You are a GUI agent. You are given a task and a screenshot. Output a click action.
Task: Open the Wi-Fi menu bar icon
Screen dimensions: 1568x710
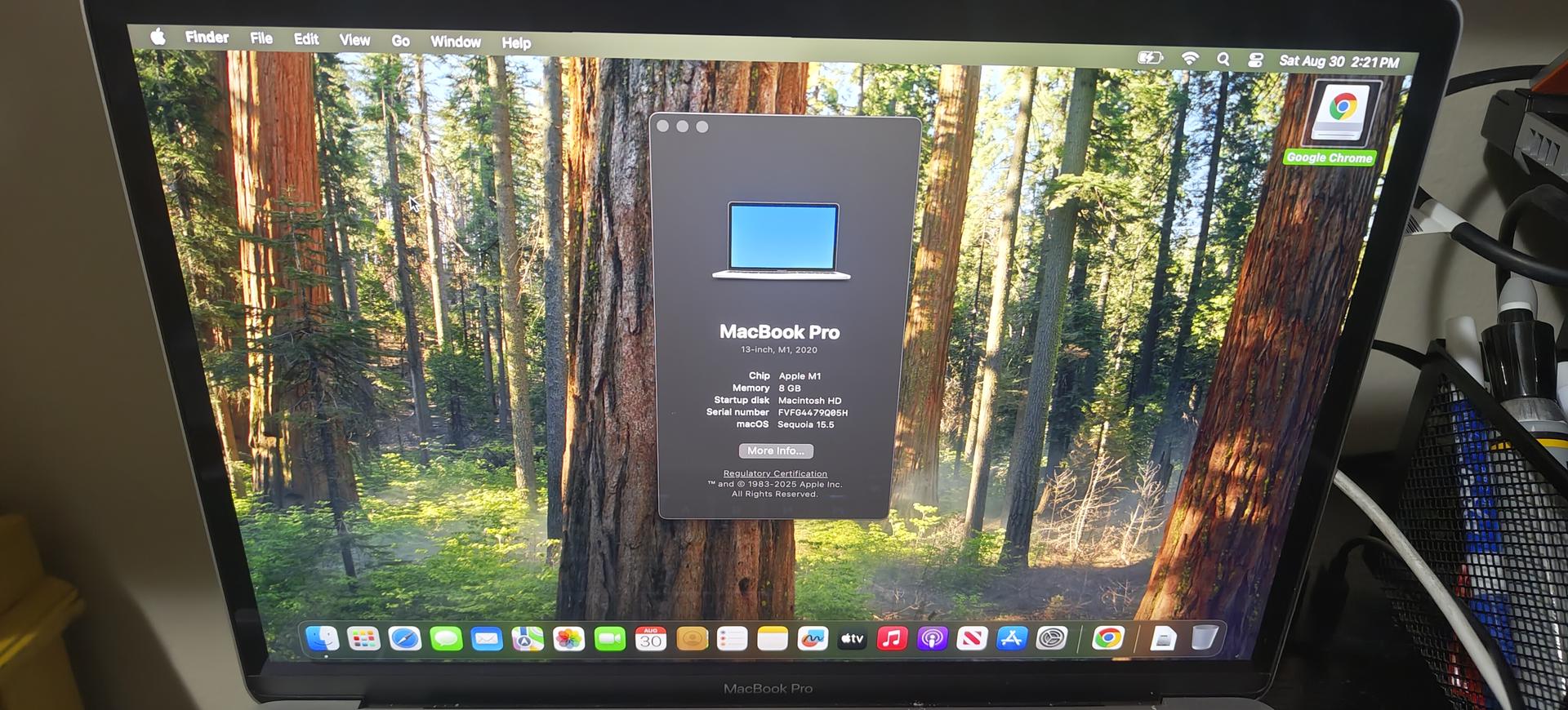1190,58
